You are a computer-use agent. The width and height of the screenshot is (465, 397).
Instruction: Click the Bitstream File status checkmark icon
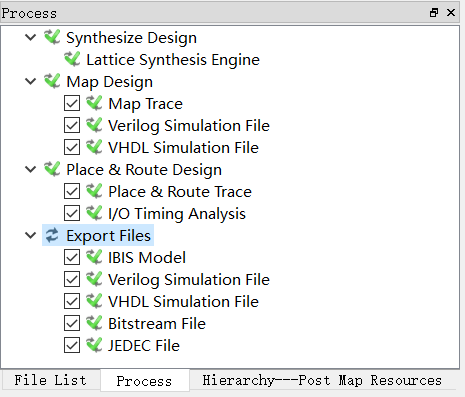click(94, 323)
